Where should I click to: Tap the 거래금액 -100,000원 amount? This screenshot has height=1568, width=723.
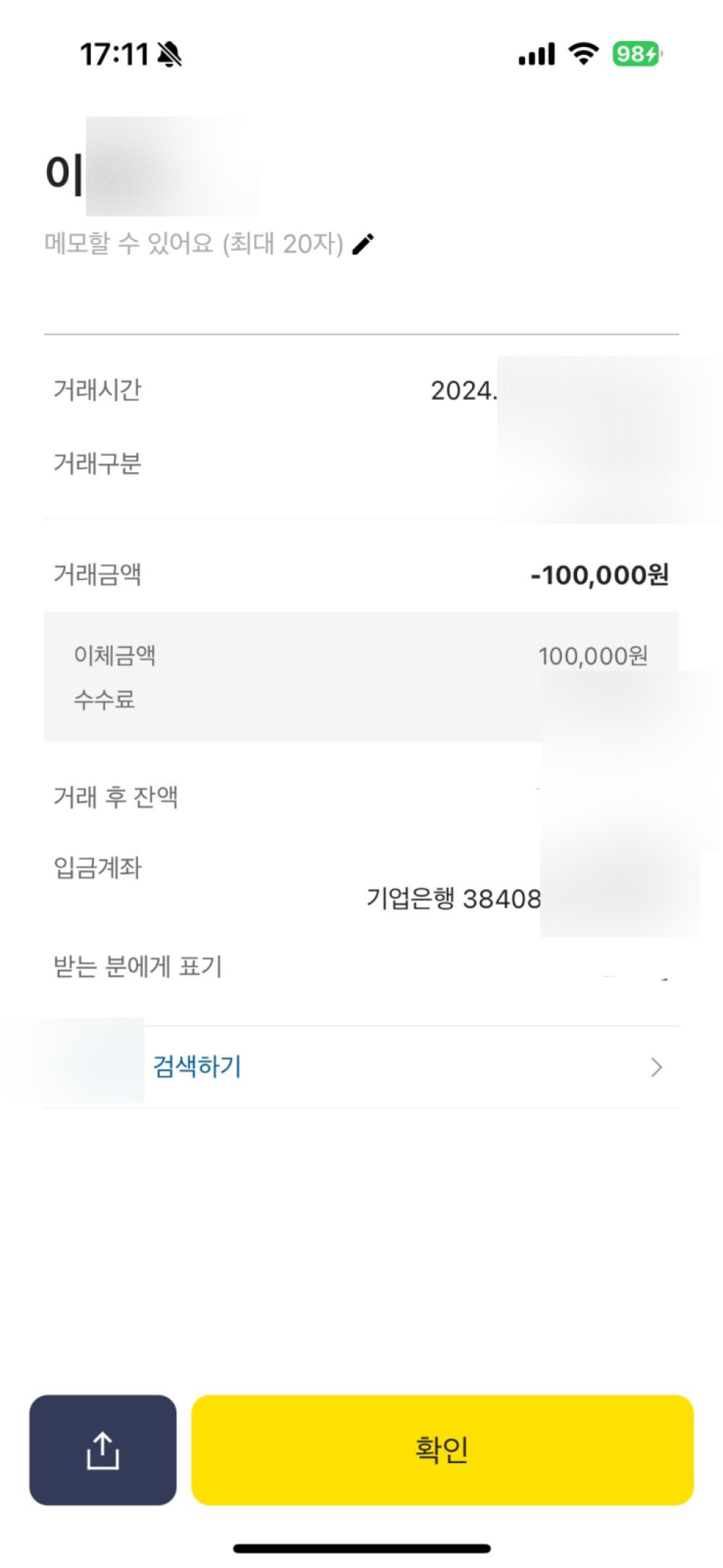coord(599,575)
